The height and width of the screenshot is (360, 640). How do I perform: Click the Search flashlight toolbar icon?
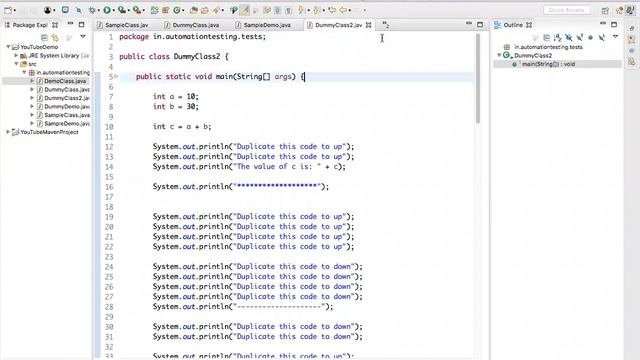point(216,10)
